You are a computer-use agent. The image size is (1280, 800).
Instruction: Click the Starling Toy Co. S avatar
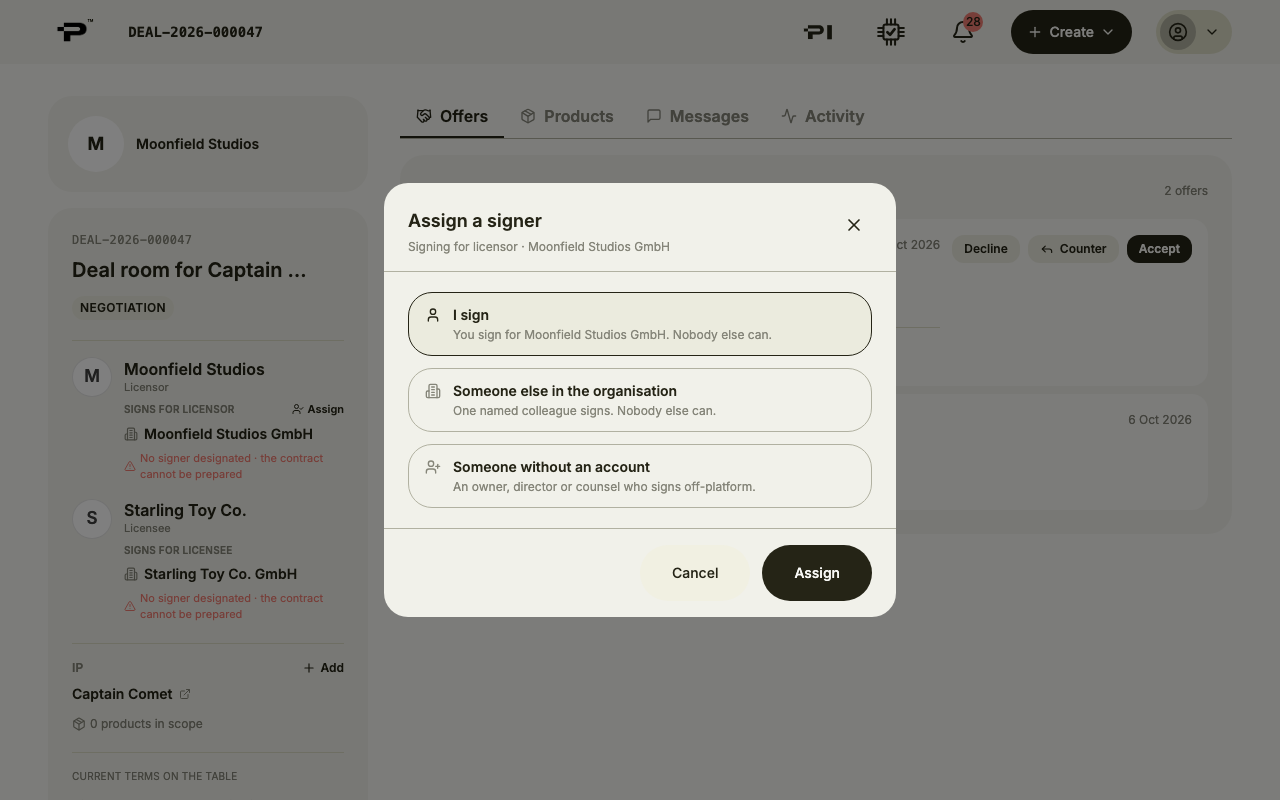point(92,518)
